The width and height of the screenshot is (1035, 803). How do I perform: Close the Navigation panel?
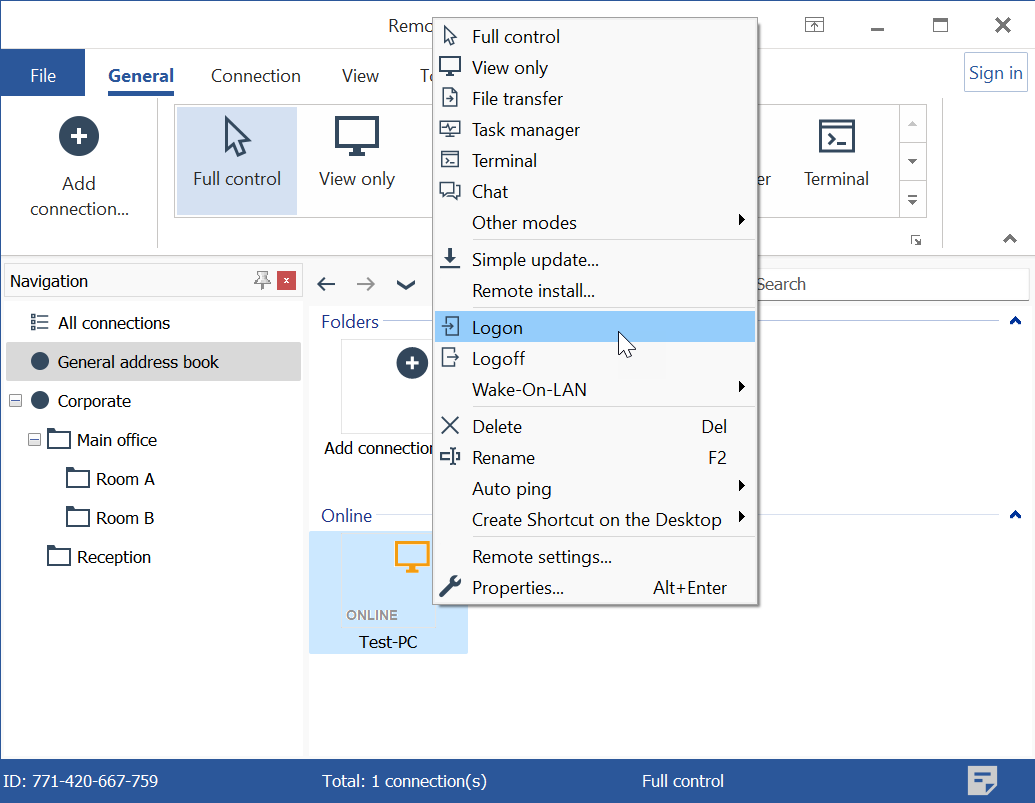pos(287,281)
